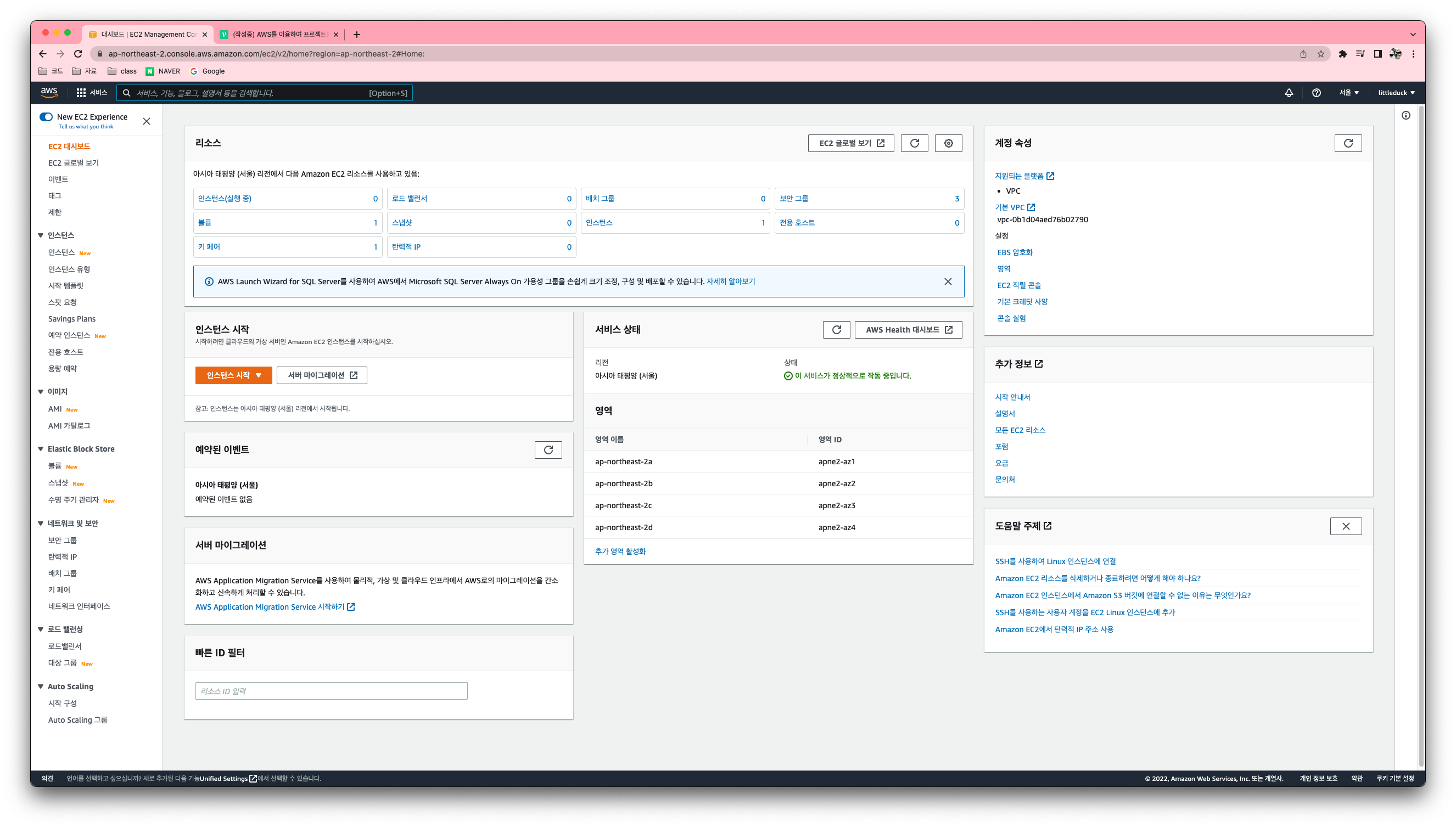Screen dimensions: 1456x827
Task: Open the info panel icon at right edge
Action: [1405, 115]
